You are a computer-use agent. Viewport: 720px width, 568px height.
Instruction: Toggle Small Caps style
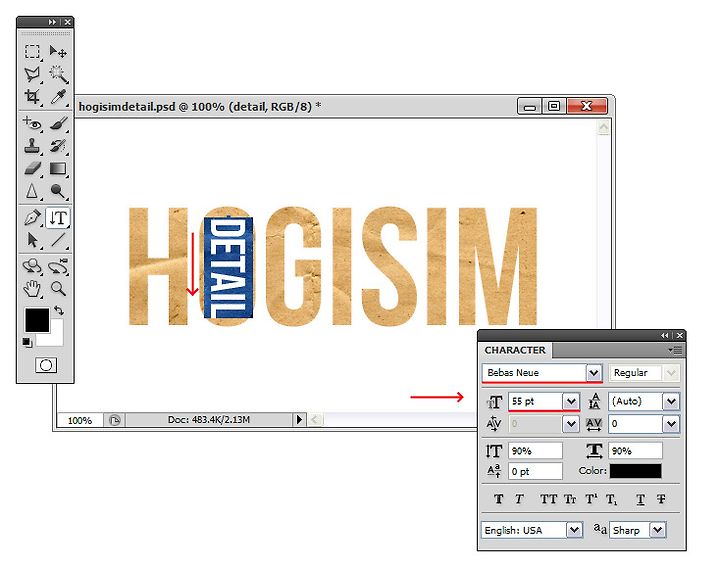coord(570,499)
